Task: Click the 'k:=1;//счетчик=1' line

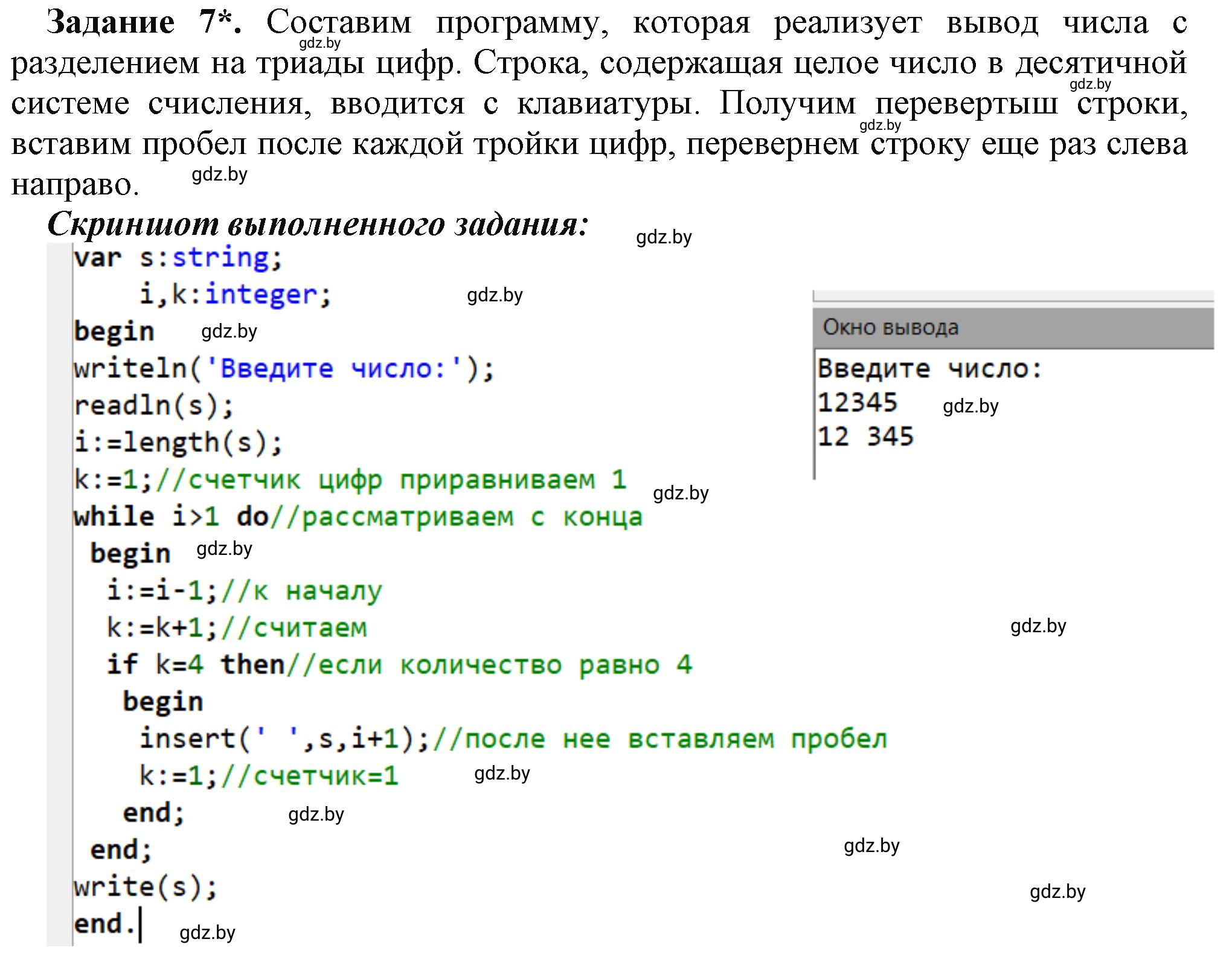Action: pos(269,776)
